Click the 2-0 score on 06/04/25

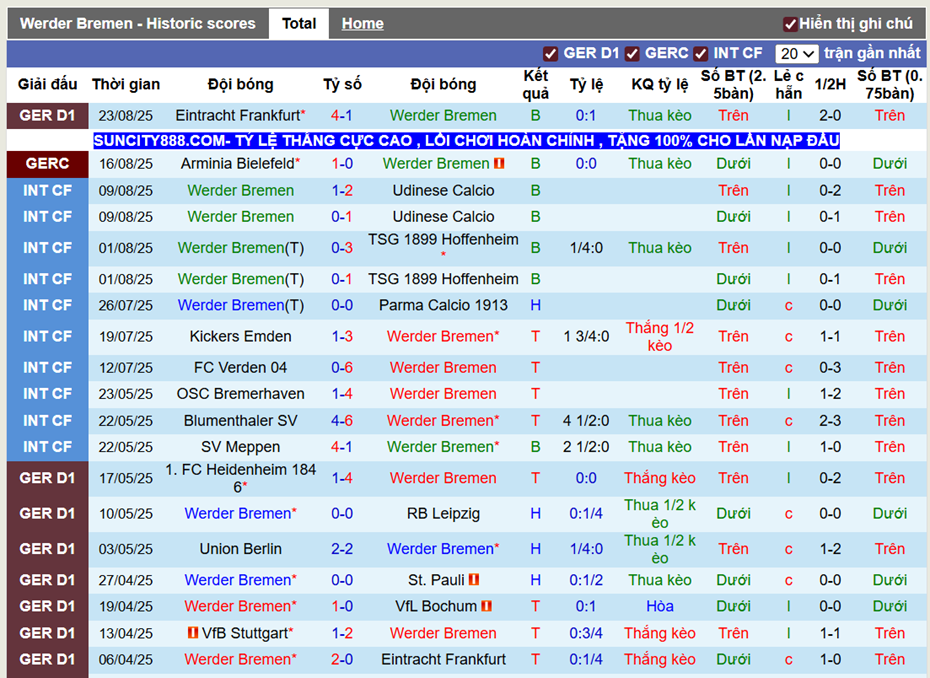[x=342, y=660]
